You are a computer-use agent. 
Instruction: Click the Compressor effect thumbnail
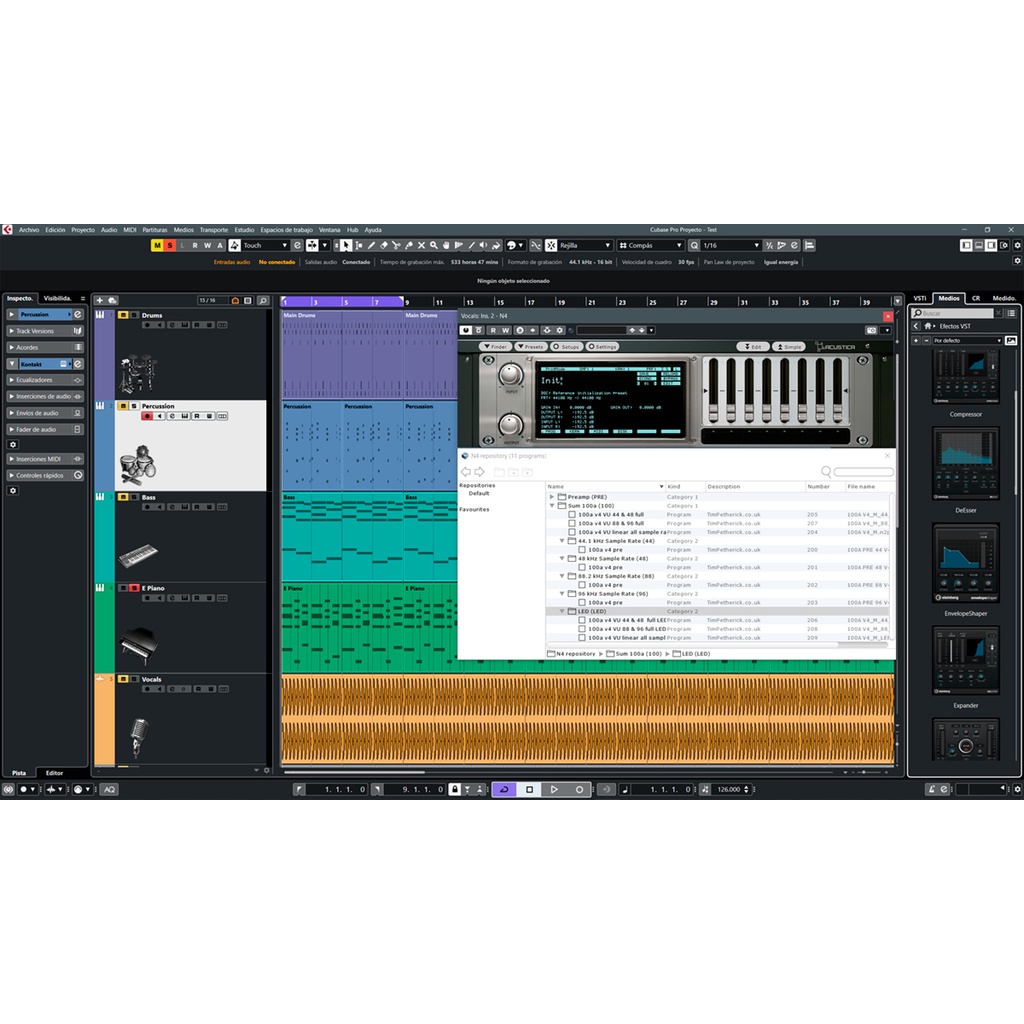965,377
